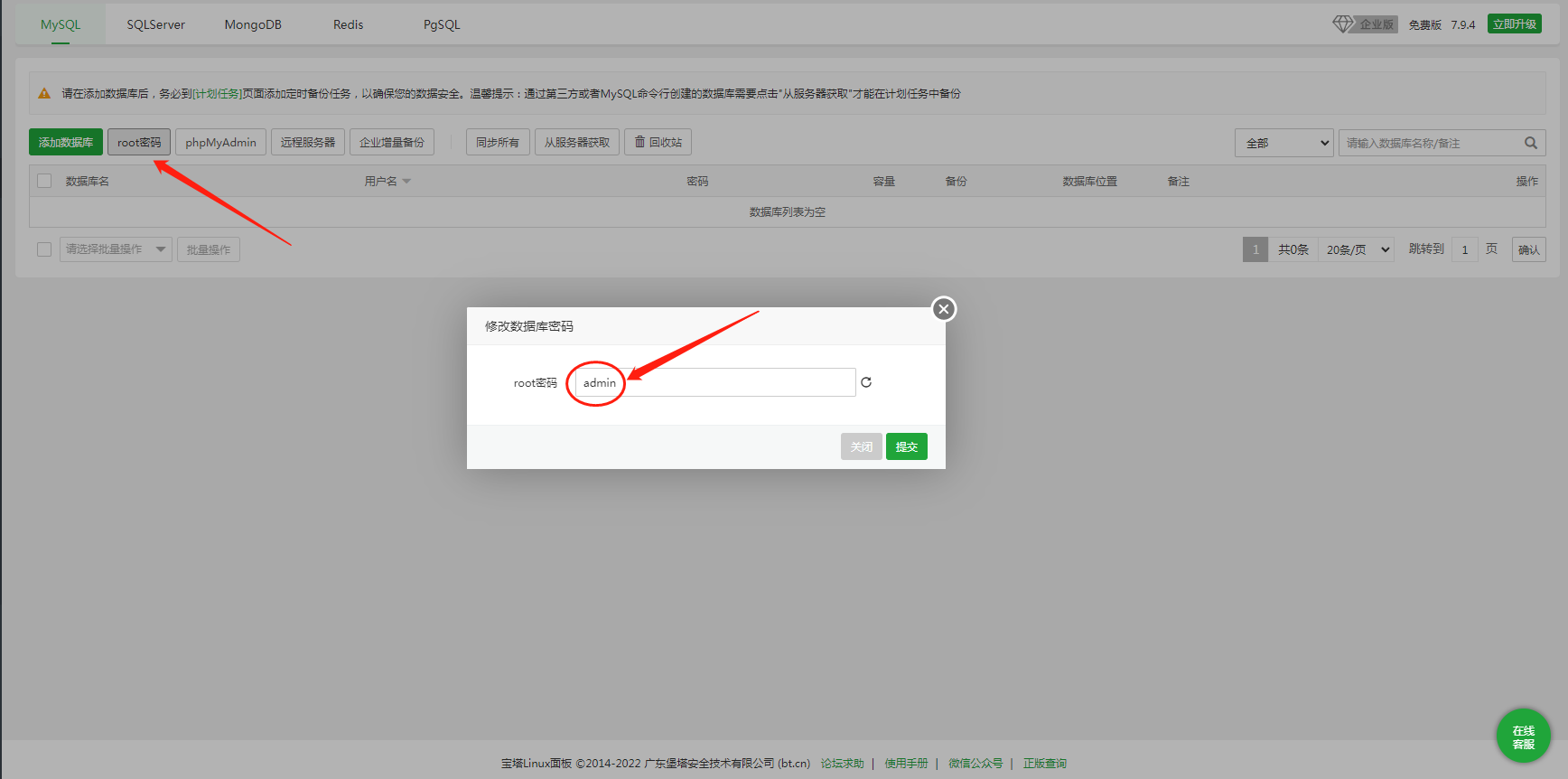Open the 全部 filter dropdown

click(1284, 143)
